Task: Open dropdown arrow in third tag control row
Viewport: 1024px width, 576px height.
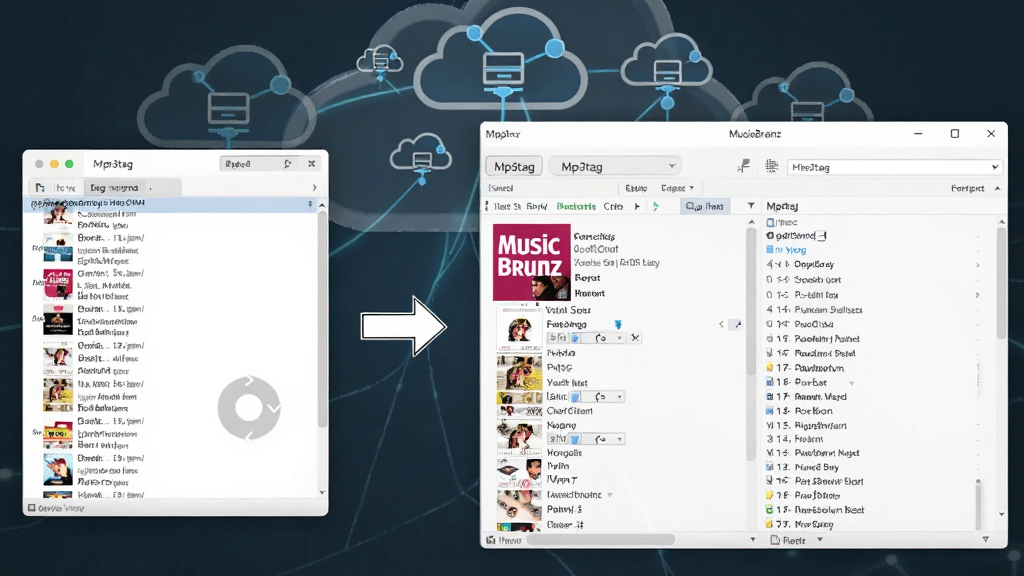Action: [619, 439]
